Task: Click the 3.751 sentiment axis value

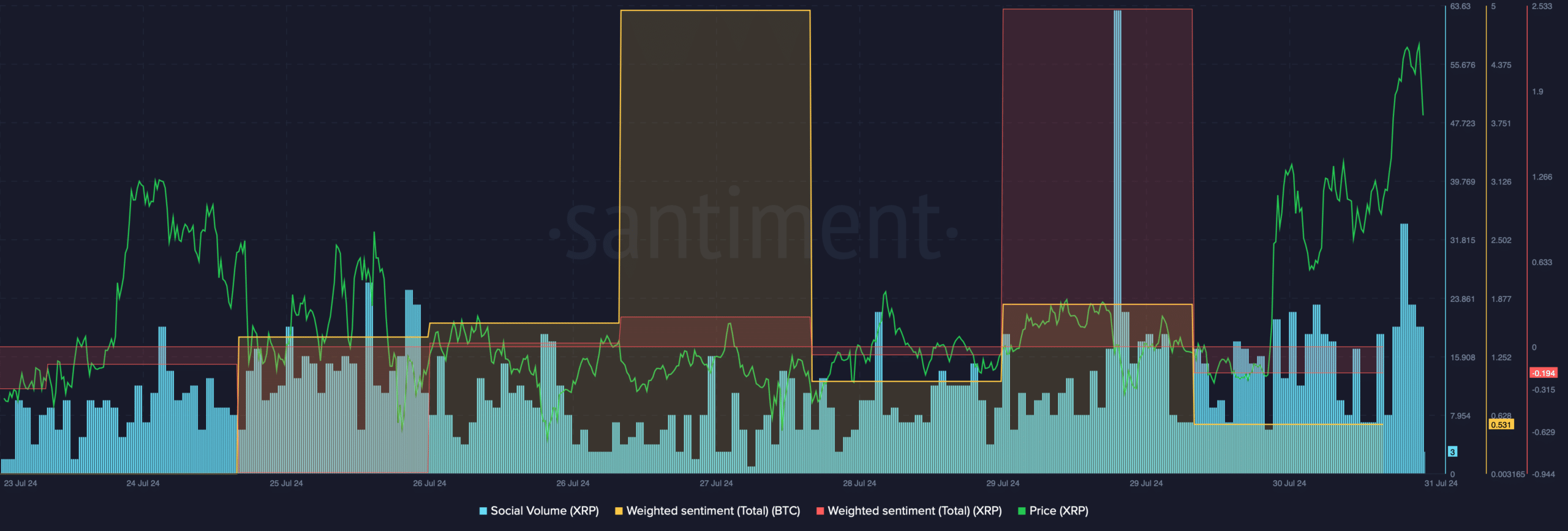Action: tap(1501, 123)
